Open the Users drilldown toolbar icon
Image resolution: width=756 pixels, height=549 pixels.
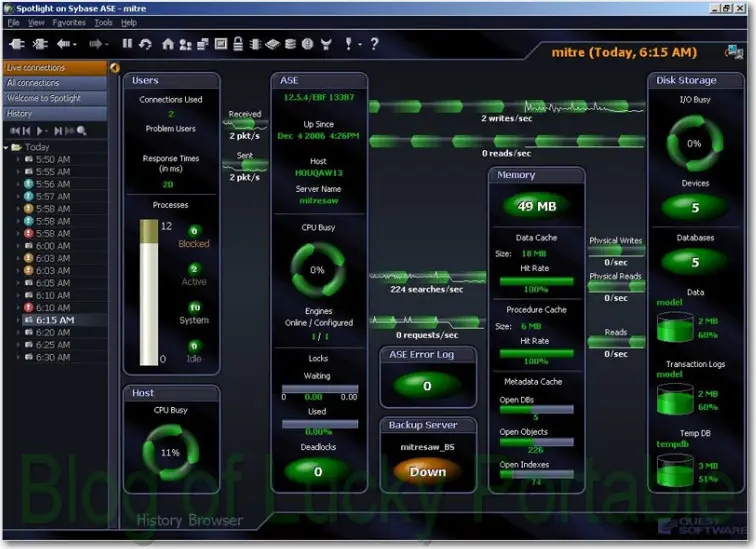coord(185,44)
